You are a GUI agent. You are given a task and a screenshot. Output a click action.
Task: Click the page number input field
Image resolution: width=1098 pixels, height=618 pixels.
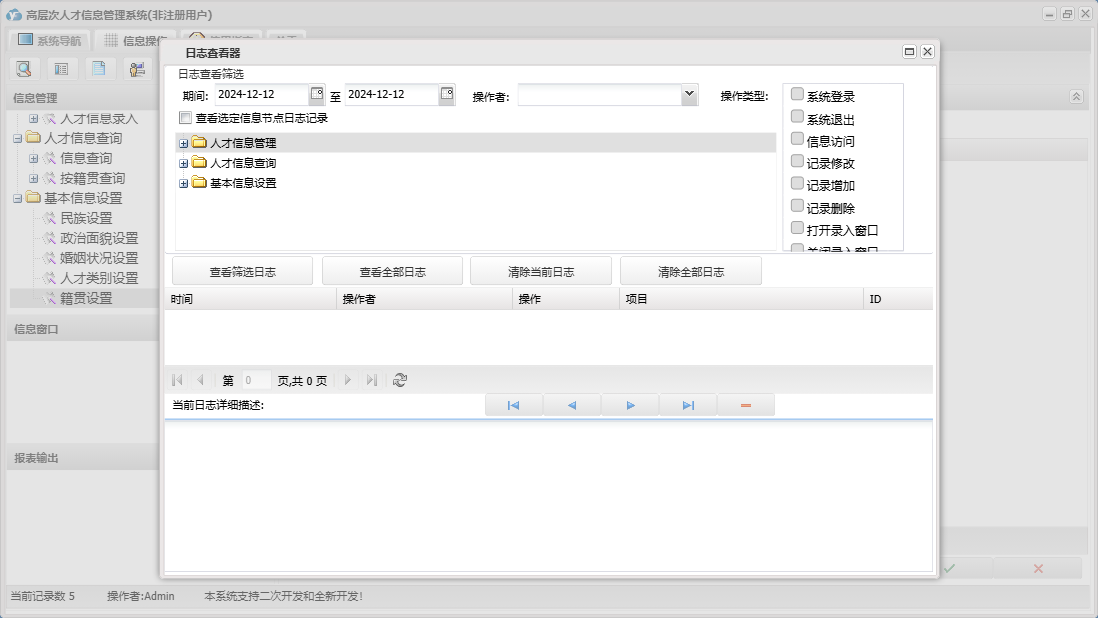pyautogui.click(x=256, y=380)
